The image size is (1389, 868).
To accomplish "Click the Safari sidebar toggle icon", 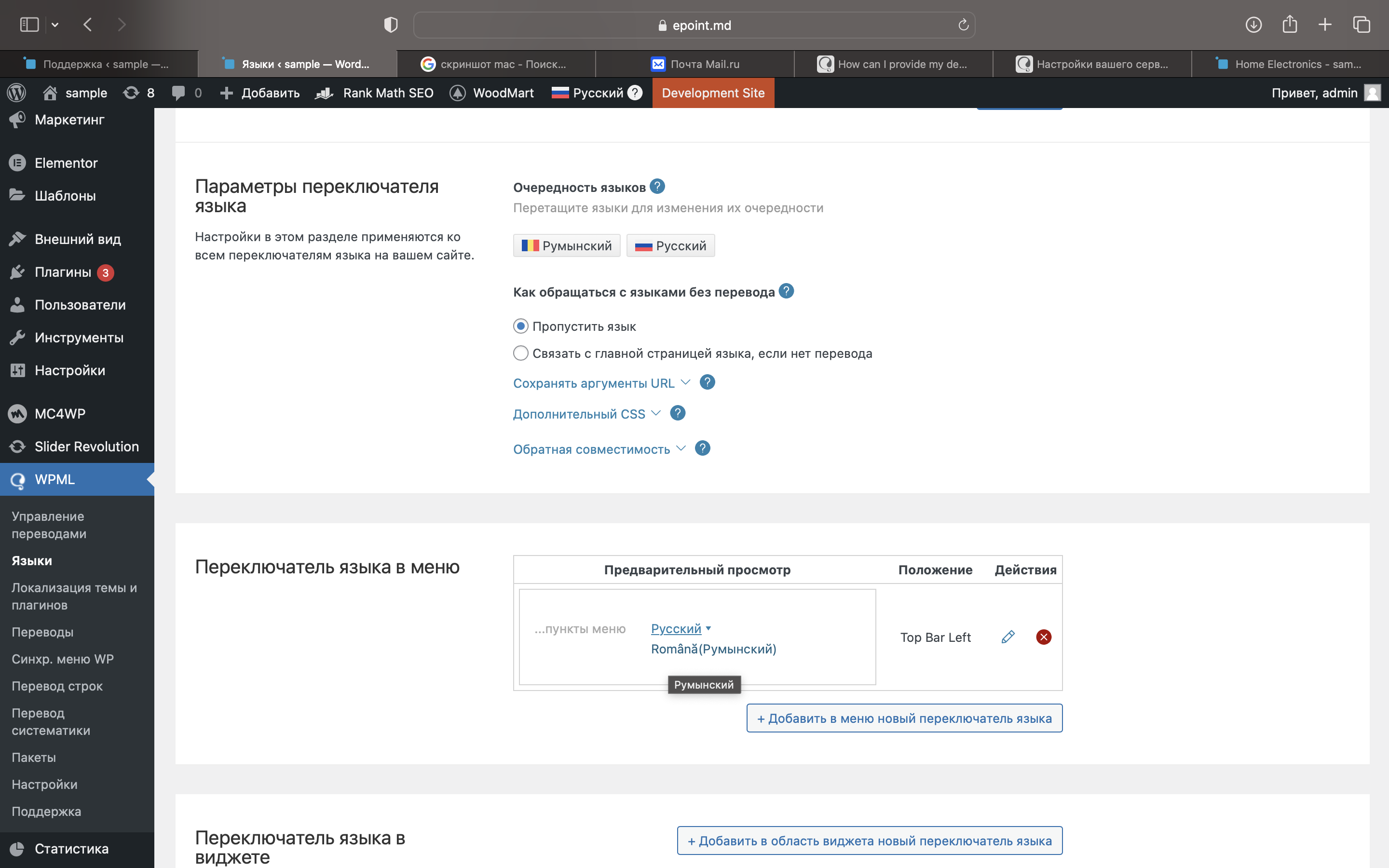I will [29, 25].
